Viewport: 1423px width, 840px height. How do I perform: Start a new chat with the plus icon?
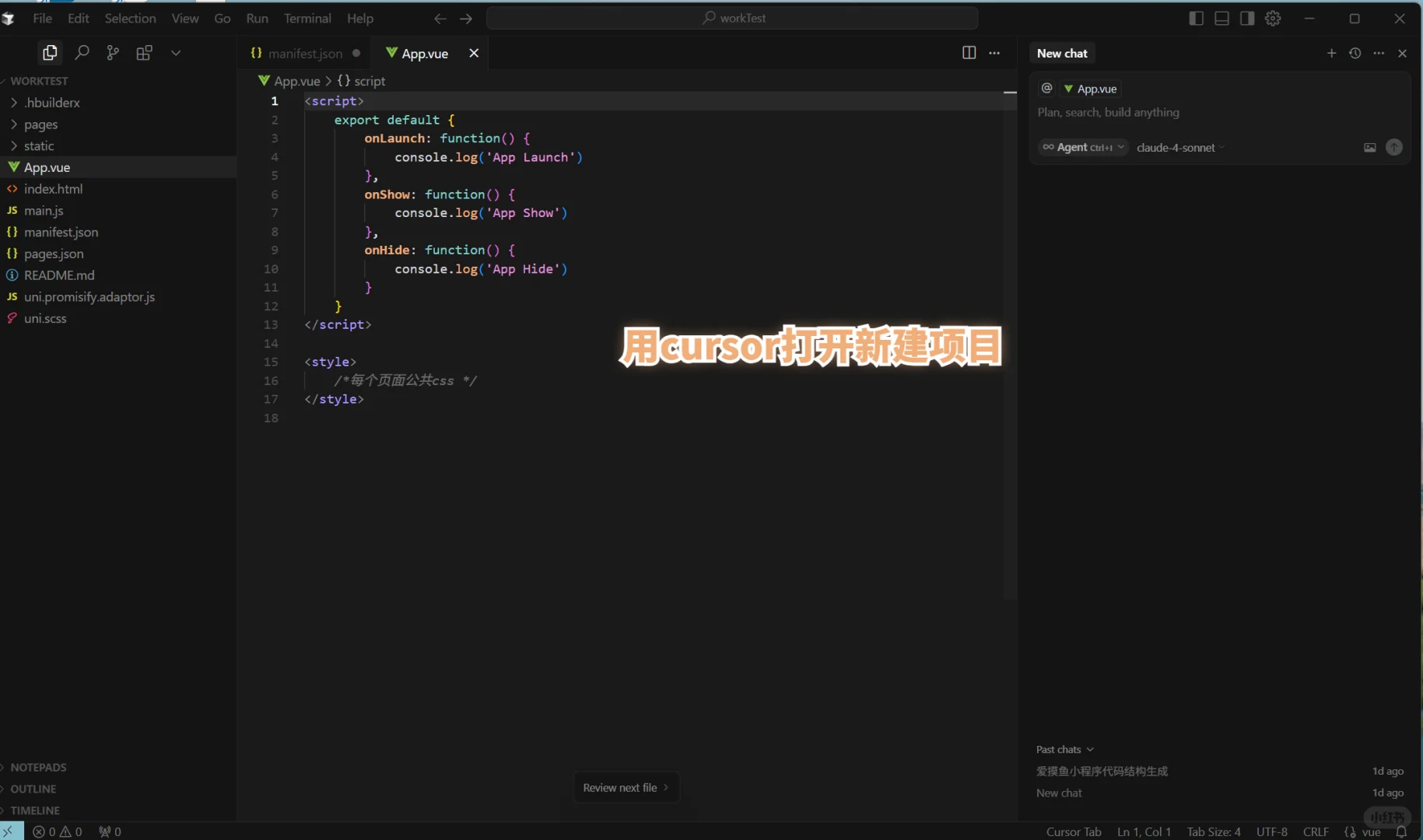[x=1332, y=53]
